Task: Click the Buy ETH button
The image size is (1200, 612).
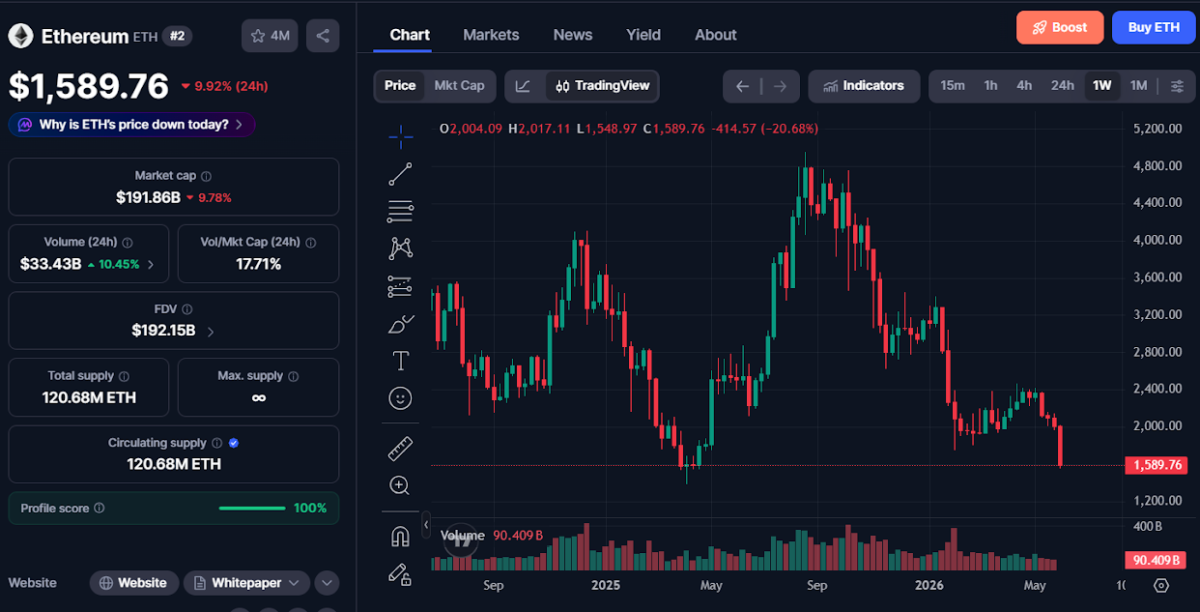Action: [1154, 28]
